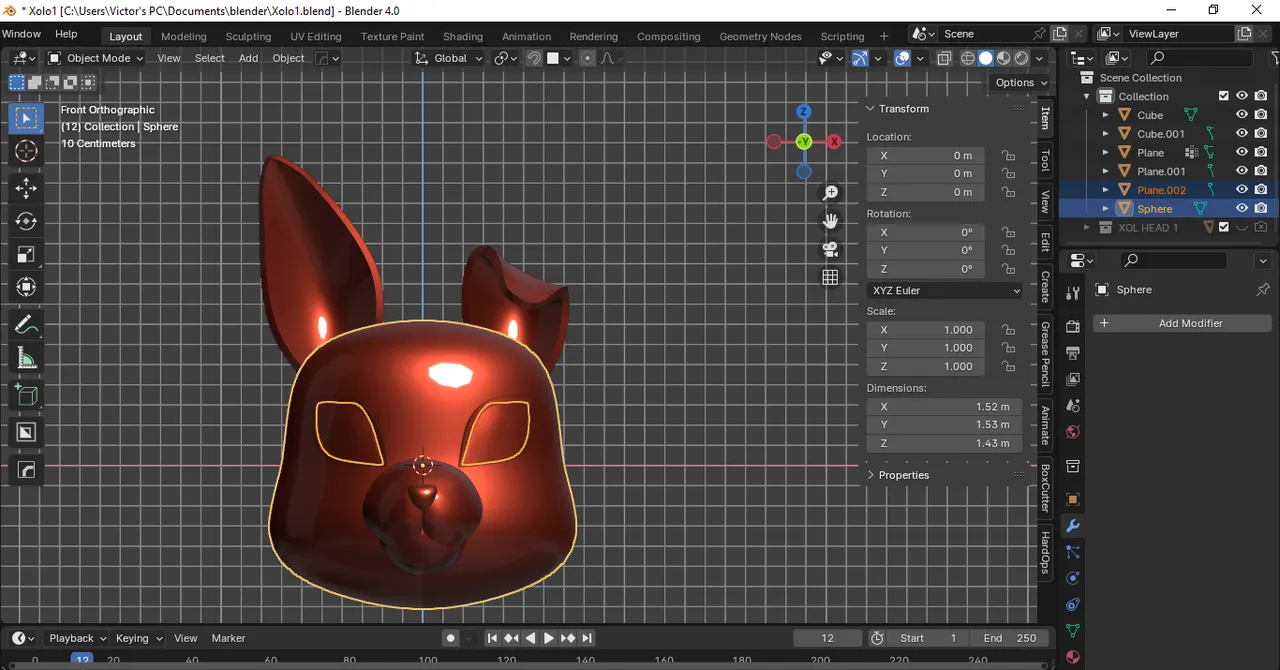Select wireframe viewport shading mode

(x=968, y=58)
